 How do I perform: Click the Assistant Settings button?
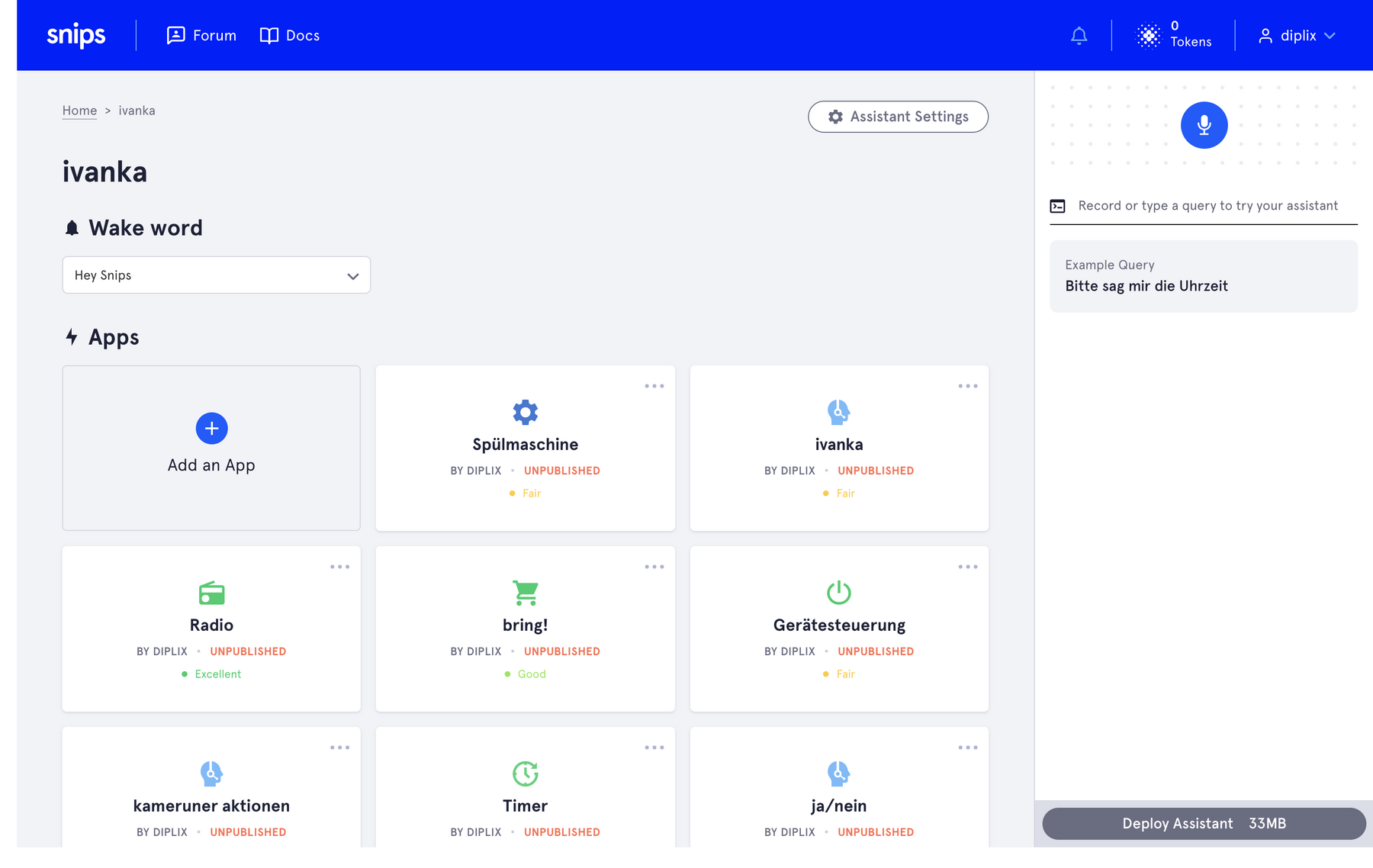[898, 117]
